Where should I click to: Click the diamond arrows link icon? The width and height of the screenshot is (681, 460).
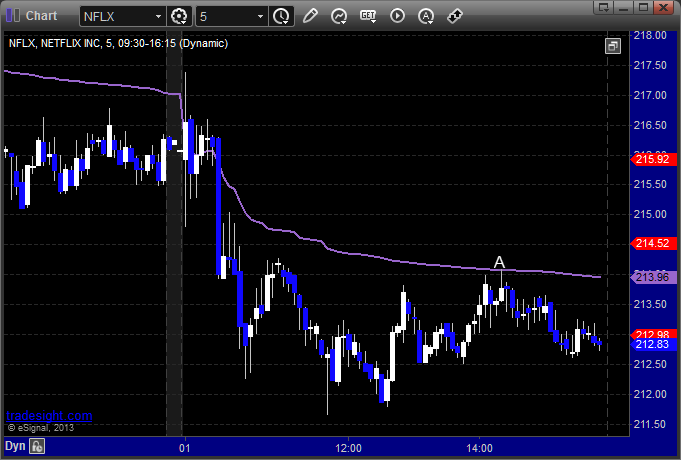pos(455,17)
